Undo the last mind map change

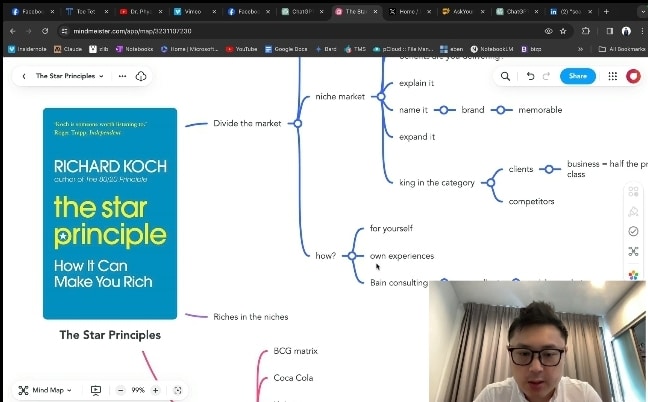pyautogui.click(x=530, y=76)
